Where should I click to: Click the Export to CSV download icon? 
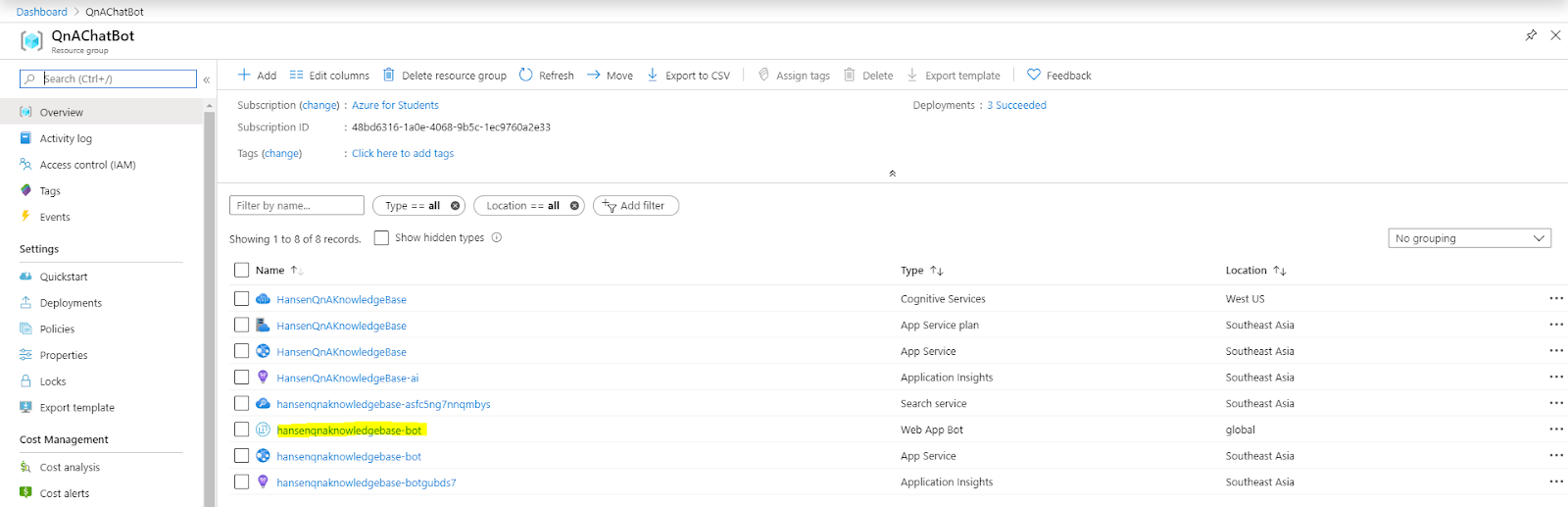click(x=653, y=75)
